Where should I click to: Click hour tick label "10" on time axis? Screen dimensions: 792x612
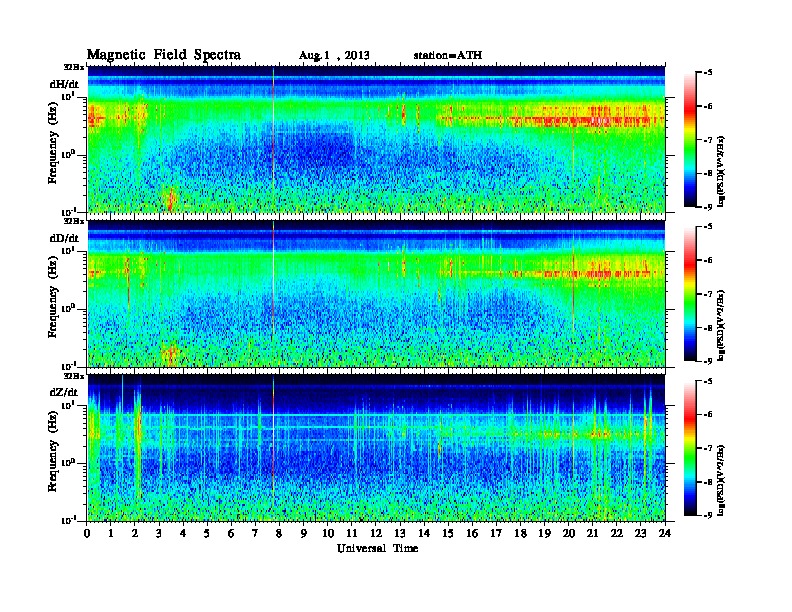pyautogui.click(x=328, y=534)
